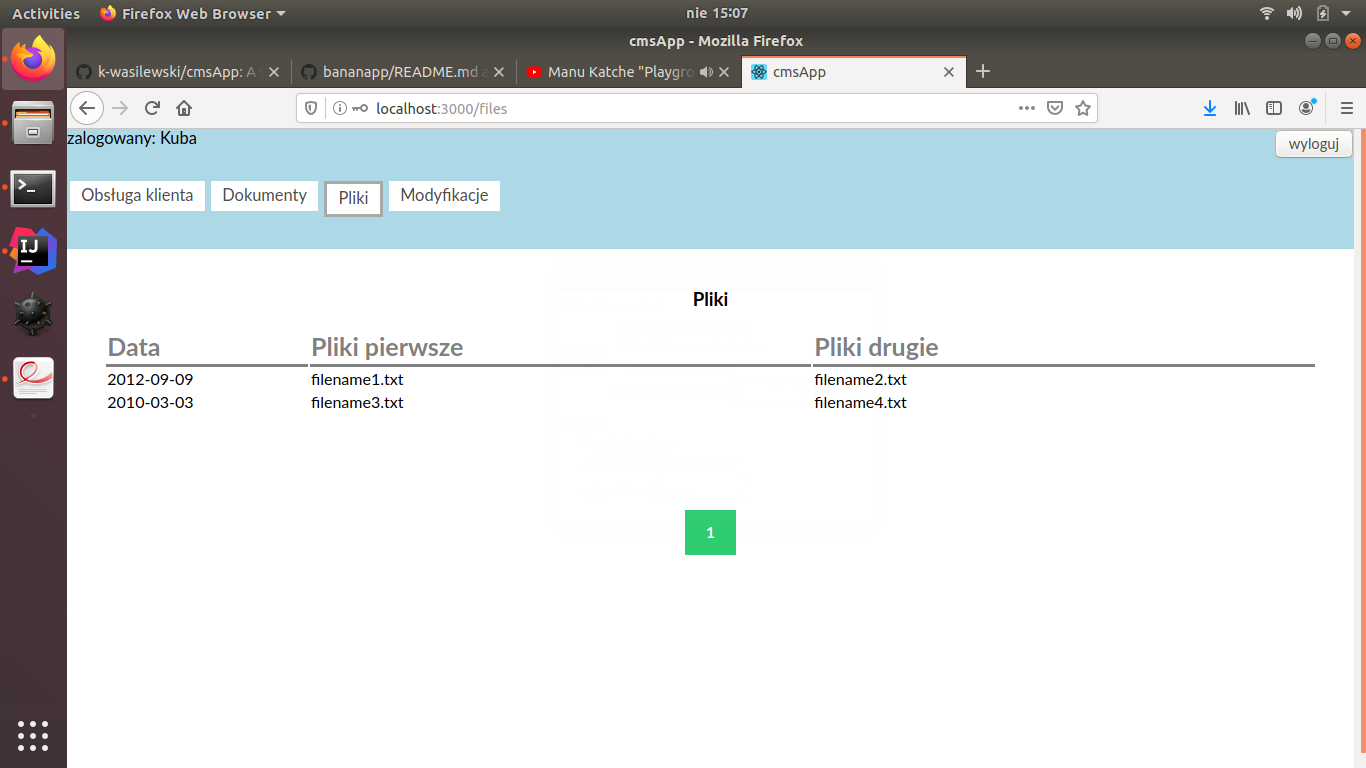Image resolution: width=1366 pixels, height=768 pixels.
Task: Close the active cmsApp tab
Action: 949,72
